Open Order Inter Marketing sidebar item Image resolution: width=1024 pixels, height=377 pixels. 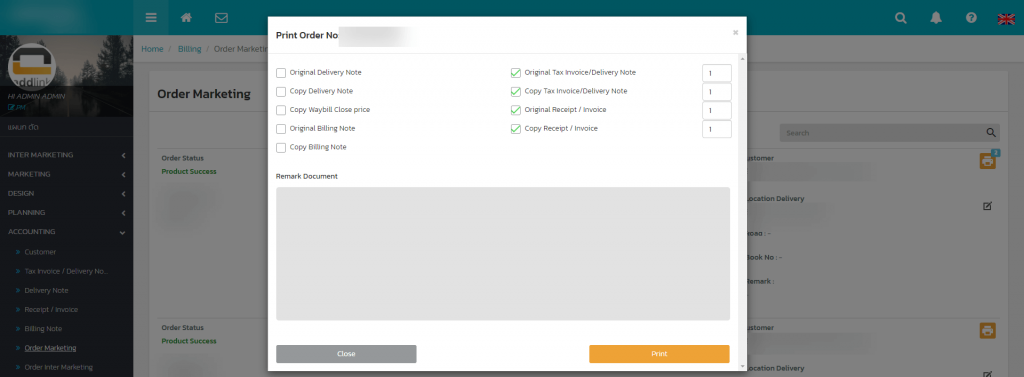point(59,367)
